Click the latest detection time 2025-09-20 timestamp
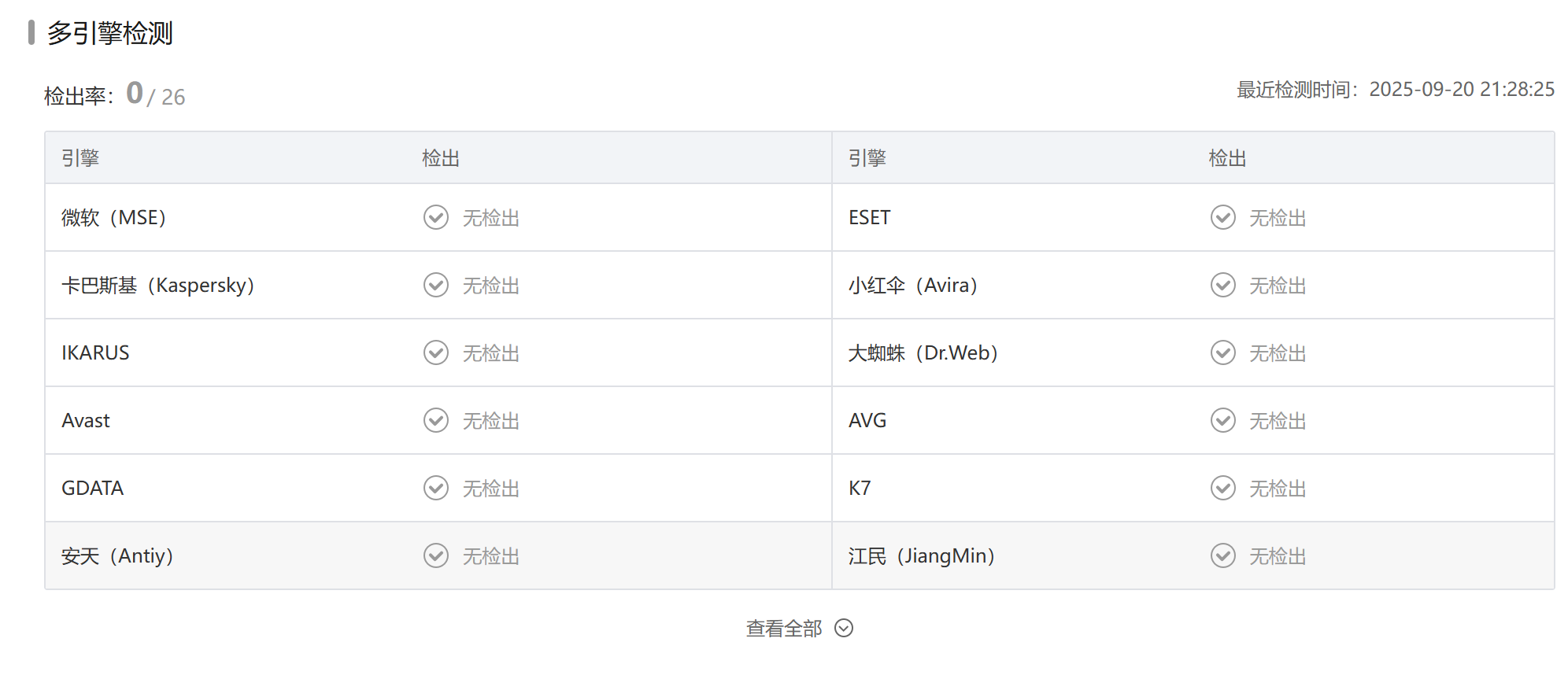The image size is (1568, 690). (1461, 90)
